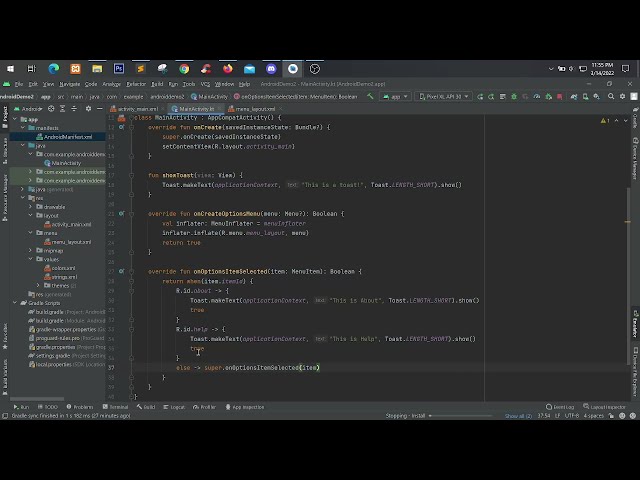Go to previous highlighted error arrow

[x=616, y=120]
